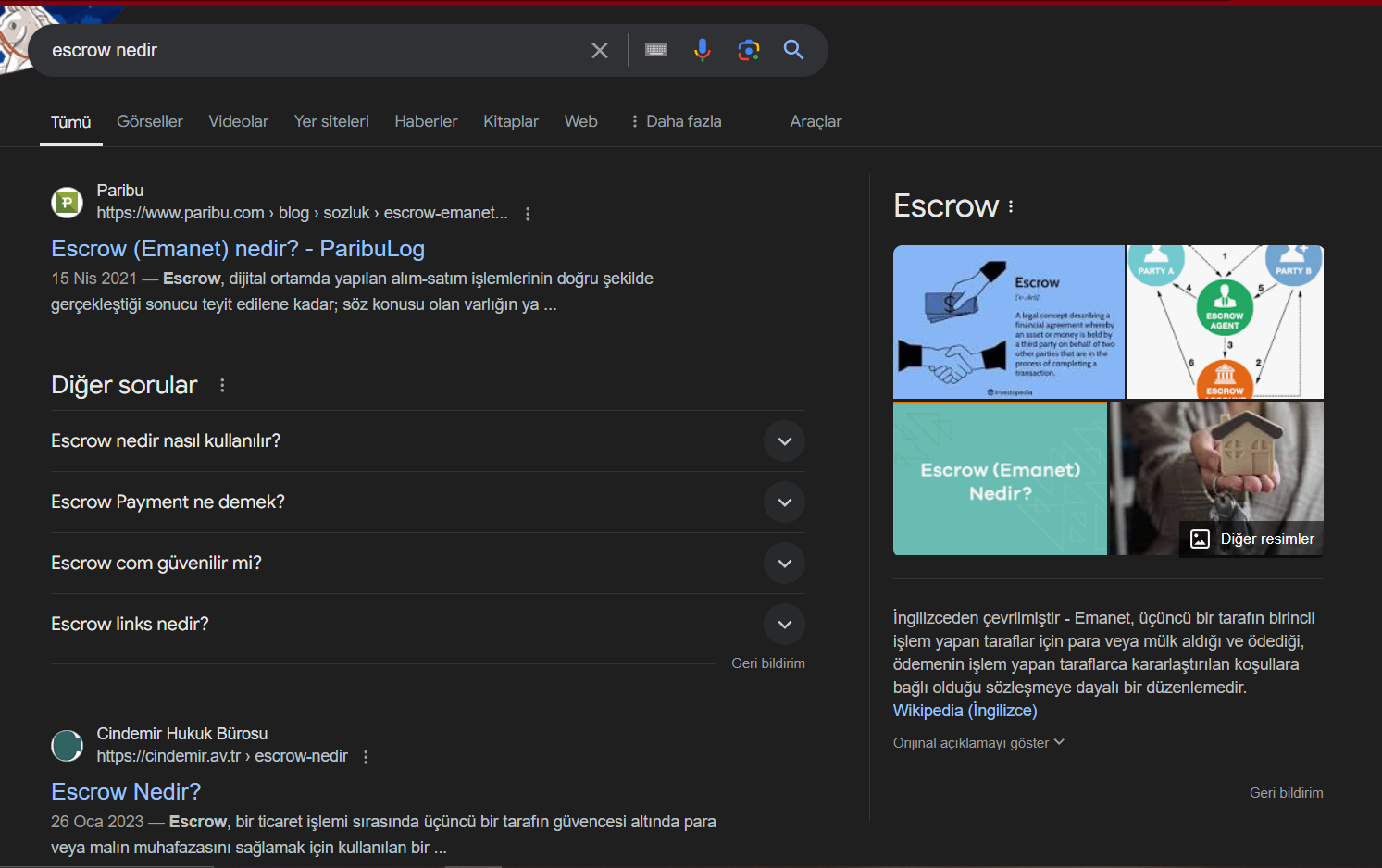Clear the search box with X icon
Image resolution: width=1382 pixels, height=868 pixels.
click(x=600, y=51)
